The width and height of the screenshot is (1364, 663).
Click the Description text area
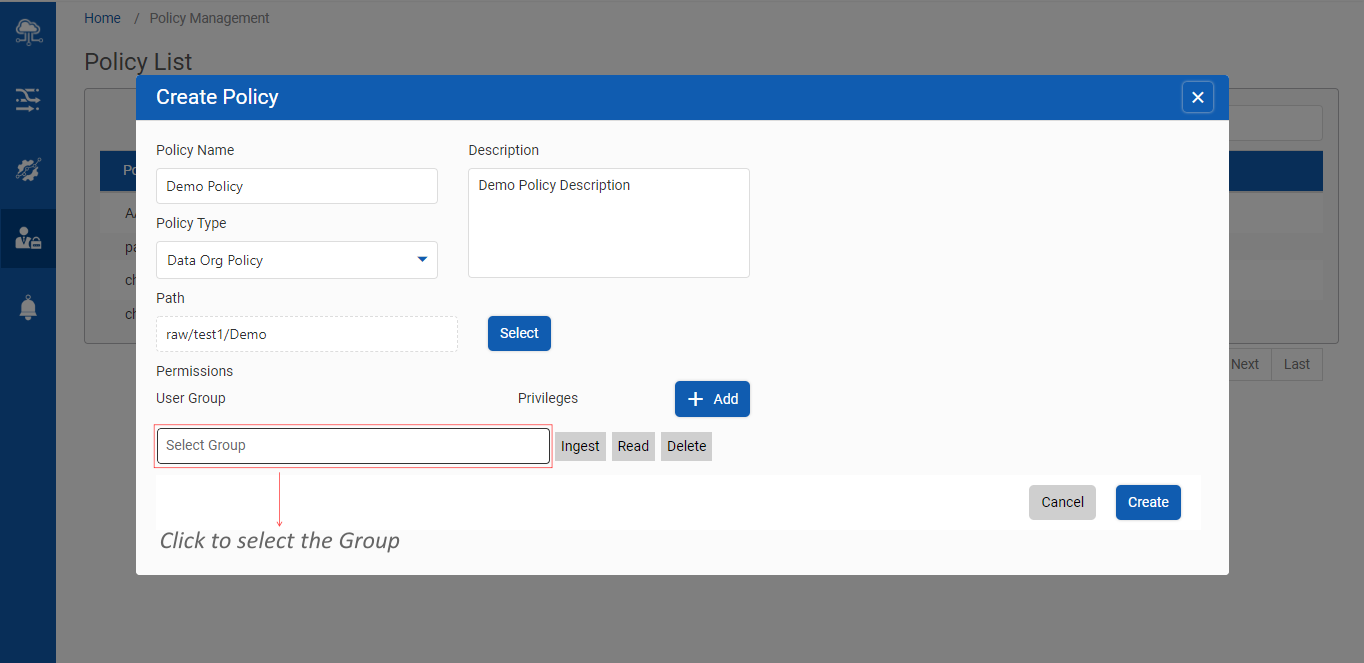coord(608,223)
